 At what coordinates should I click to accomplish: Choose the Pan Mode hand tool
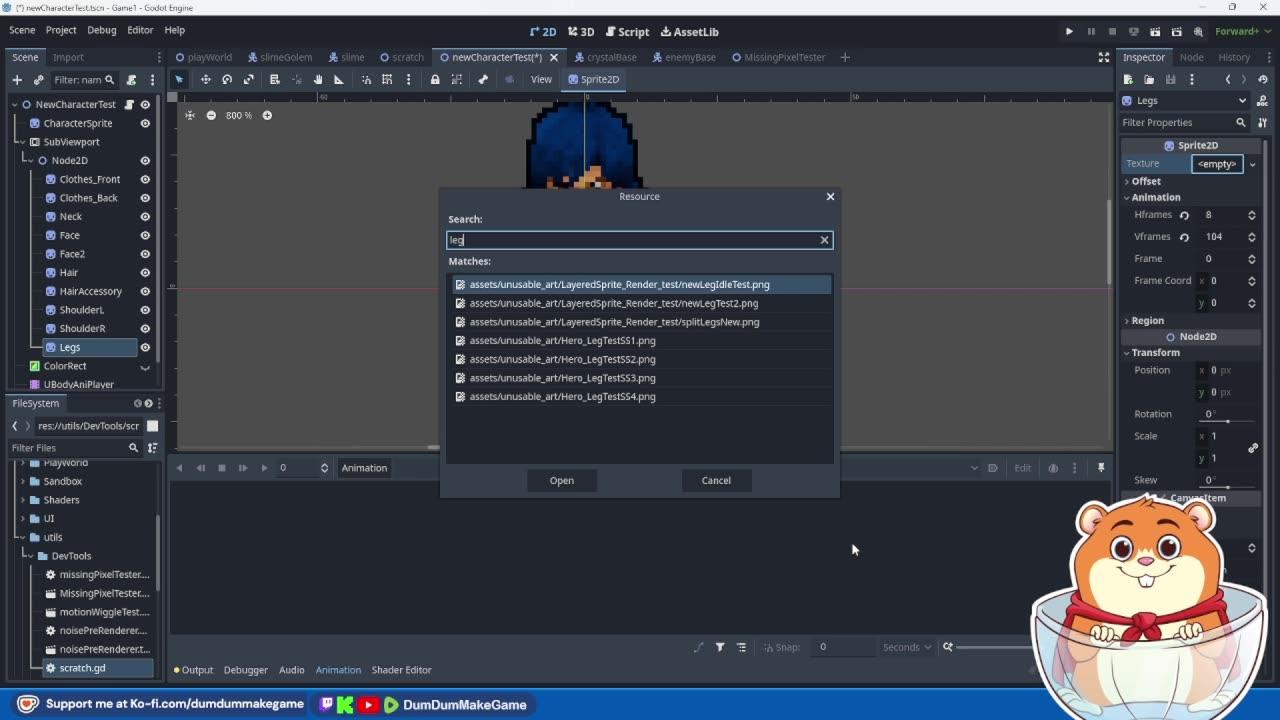pyautogui.click(x=318, y=79)
